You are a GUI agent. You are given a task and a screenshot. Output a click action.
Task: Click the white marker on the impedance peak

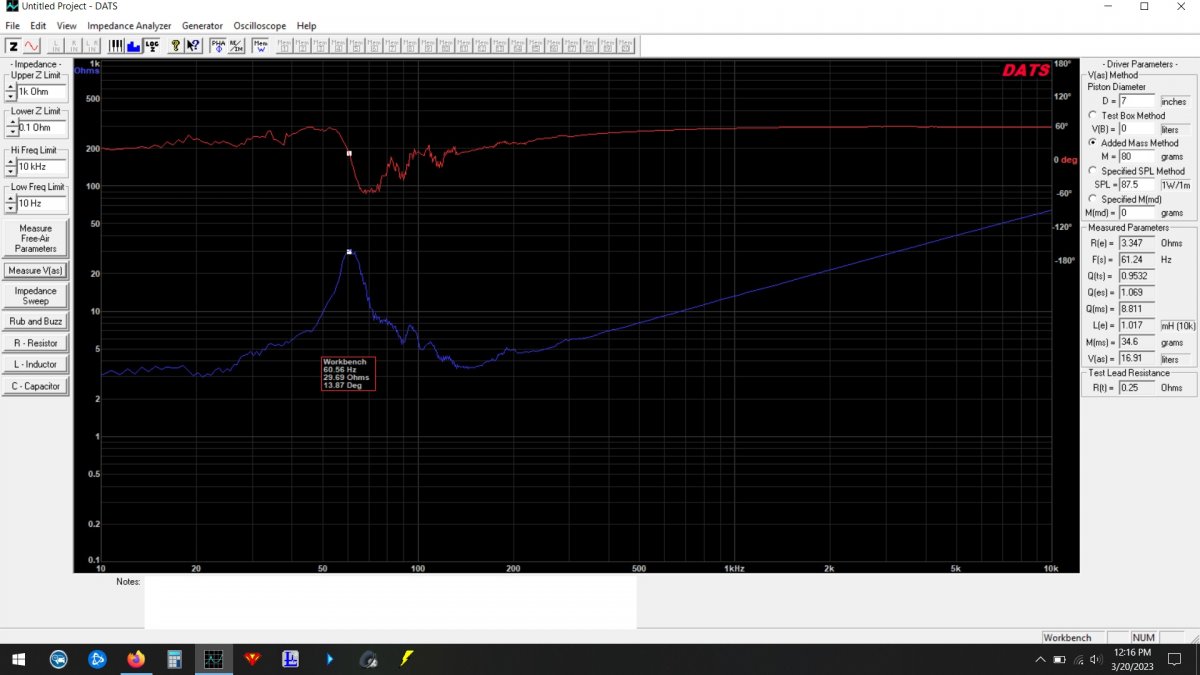coord(349,252)
